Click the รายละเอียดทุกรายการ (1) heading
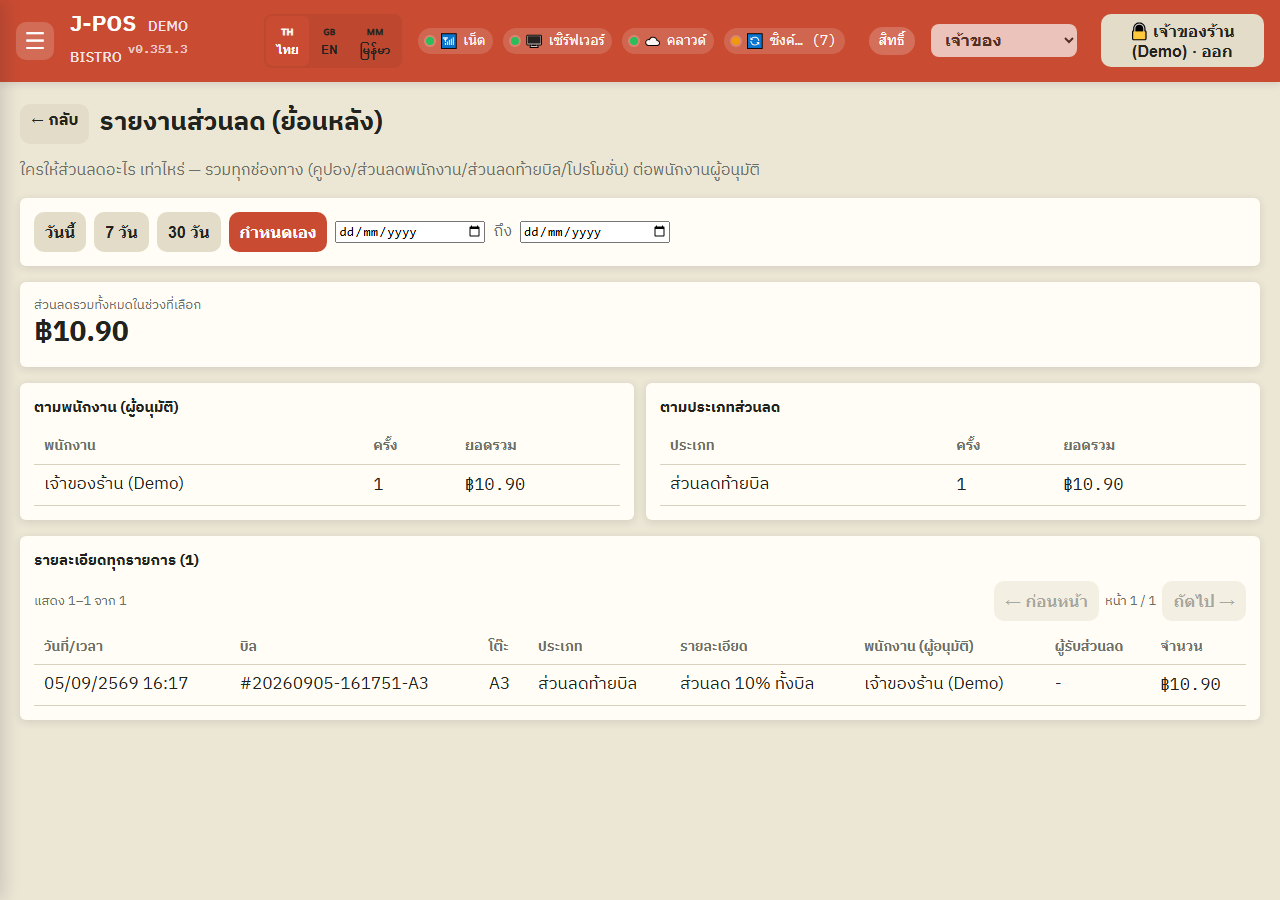Screen dimensions: 1280x900 click(116, 560)
